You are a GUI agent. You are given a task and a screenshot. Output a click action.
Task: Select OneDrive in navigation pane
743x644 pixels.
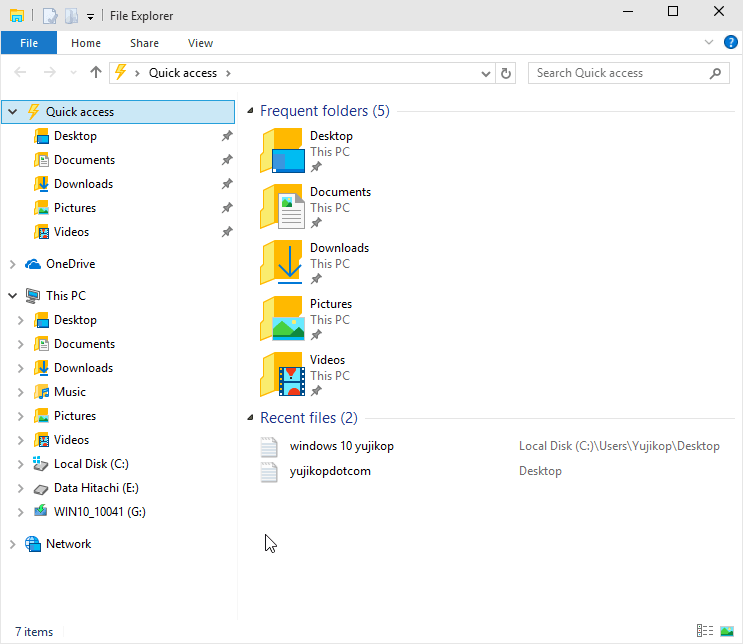[x=70, y=264]
